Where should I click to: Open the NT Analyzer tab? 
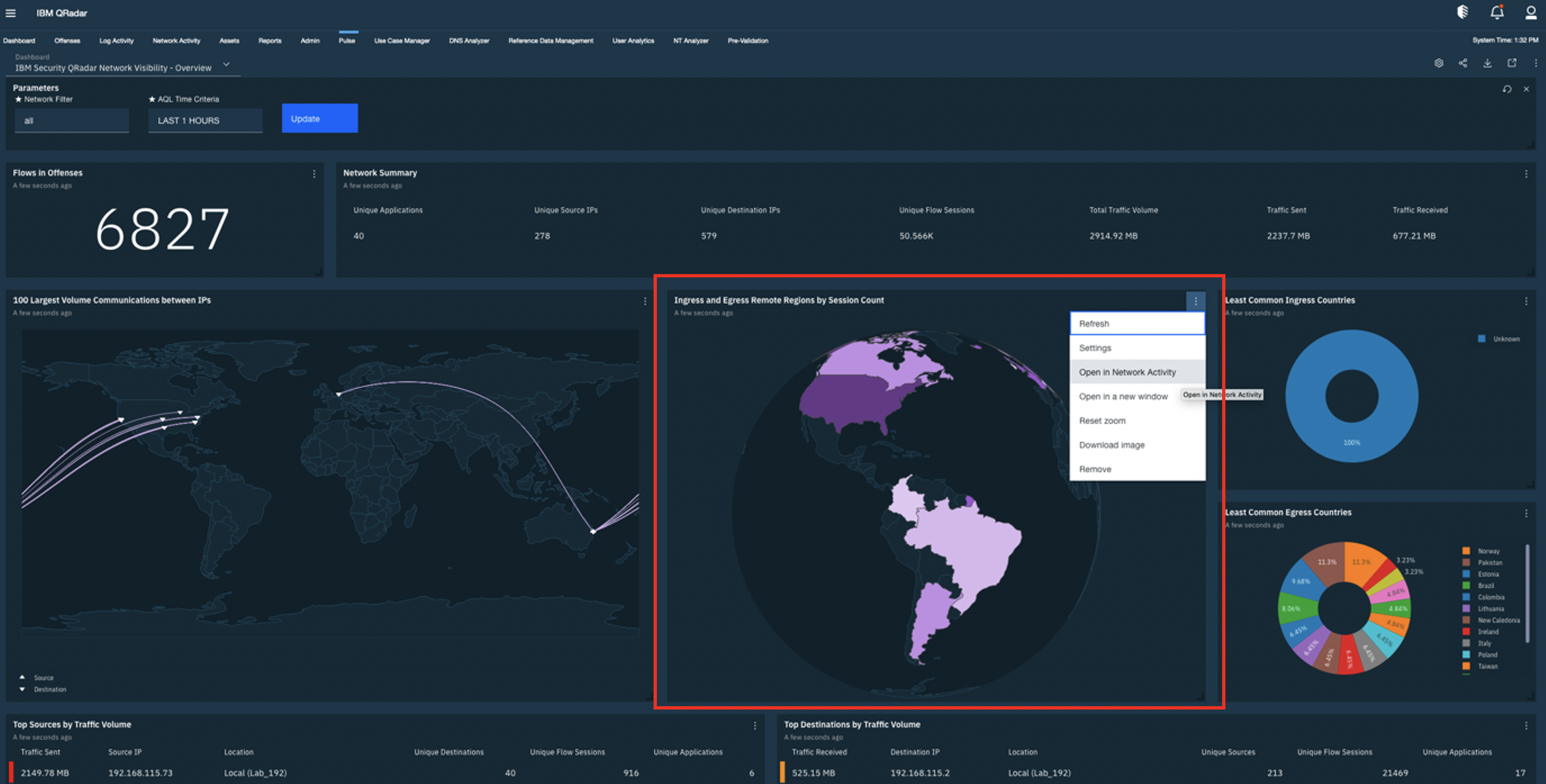[x=691, y=41]
